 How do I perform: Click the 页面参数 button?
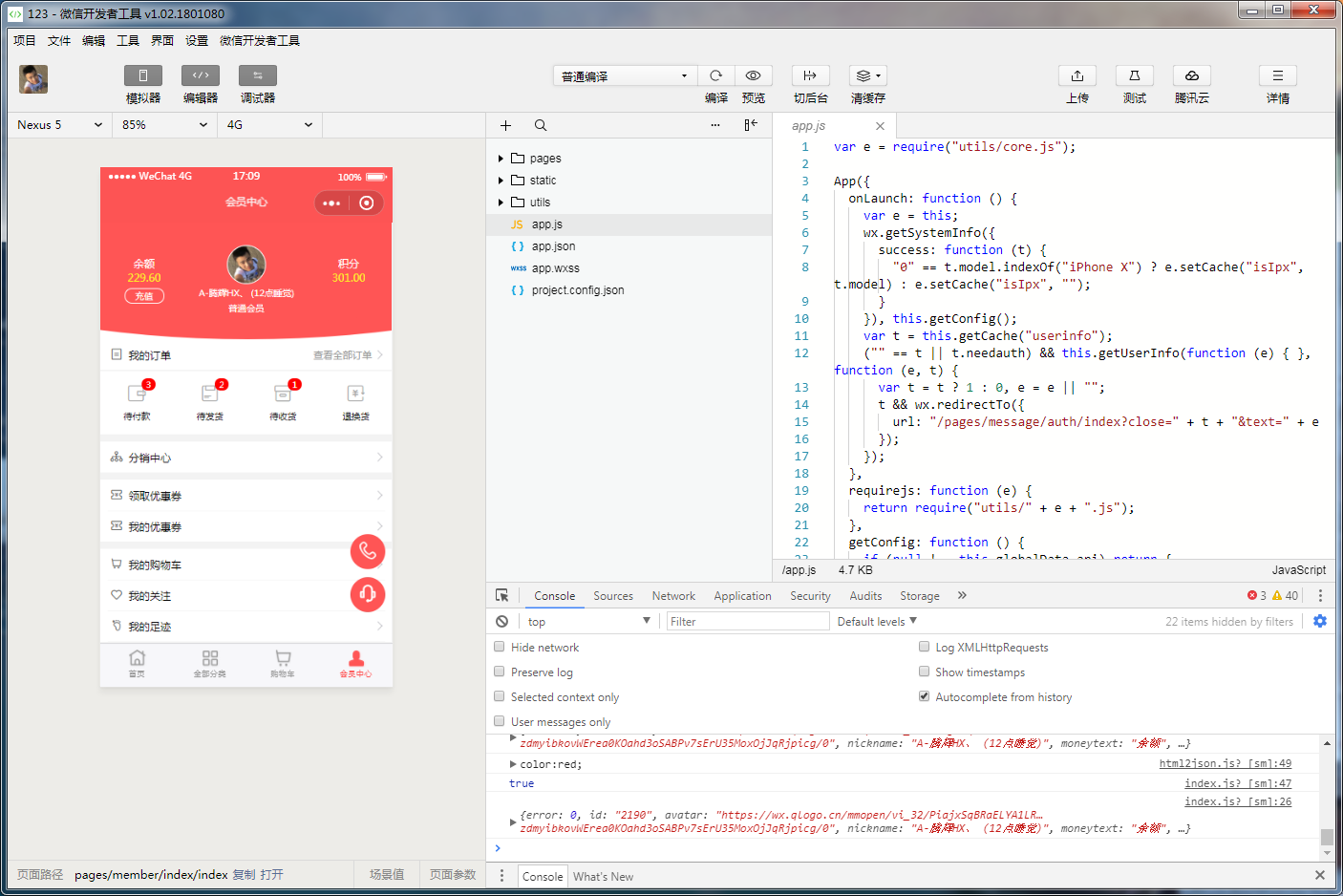[453, 874]
